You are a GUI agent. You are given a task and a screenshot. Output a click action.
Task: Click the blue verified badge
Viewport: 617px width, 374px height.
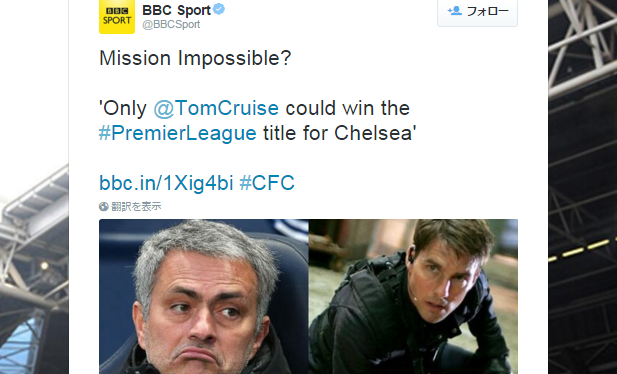coord(219,9)
